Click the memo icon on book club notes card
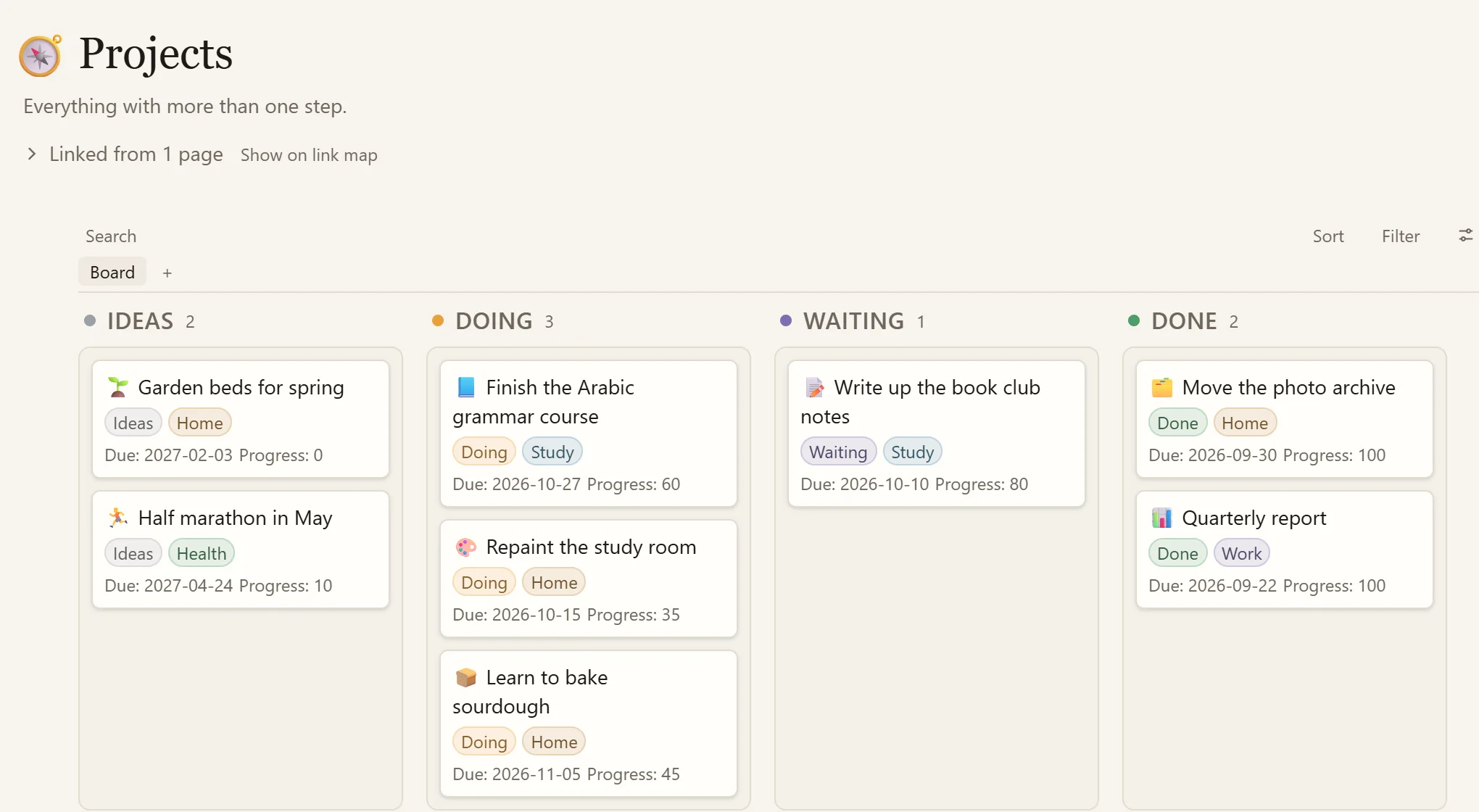Viewport: 1479px width, 812px height. coord(813,387)
